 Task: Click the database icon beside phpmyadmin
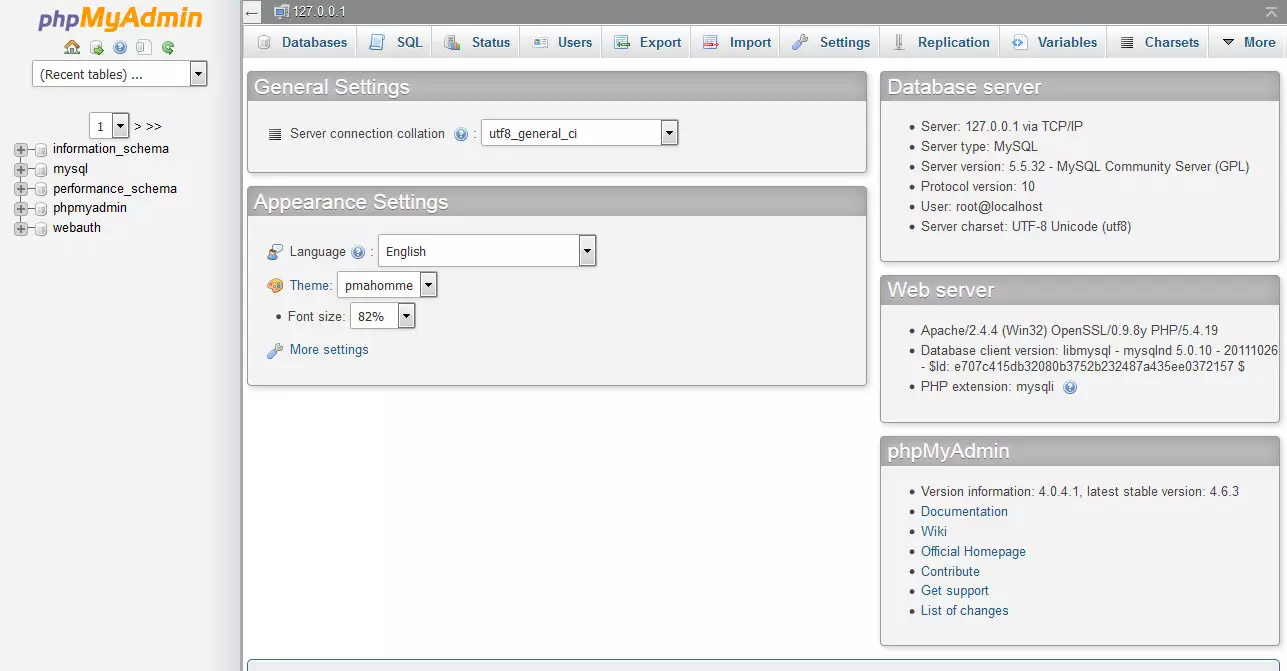[41, 209]
